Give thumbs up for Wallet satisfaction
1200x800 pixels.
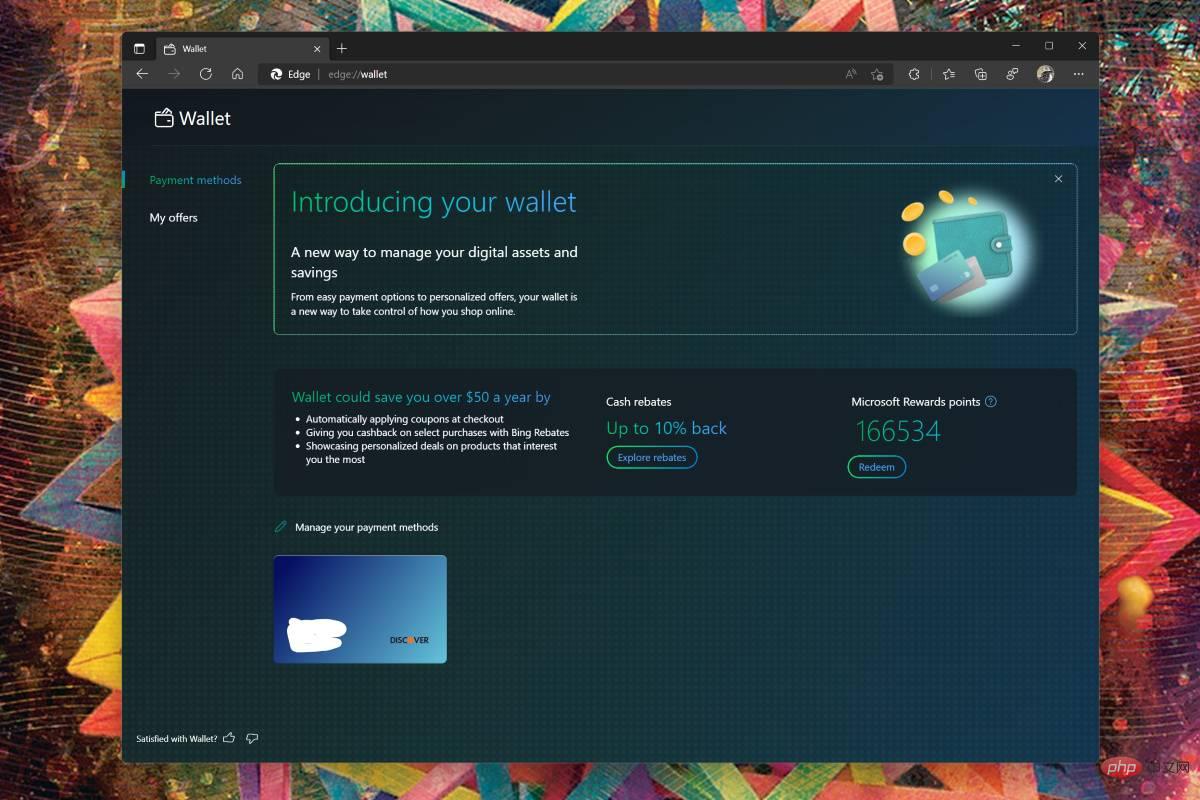[x=229, y=738]
